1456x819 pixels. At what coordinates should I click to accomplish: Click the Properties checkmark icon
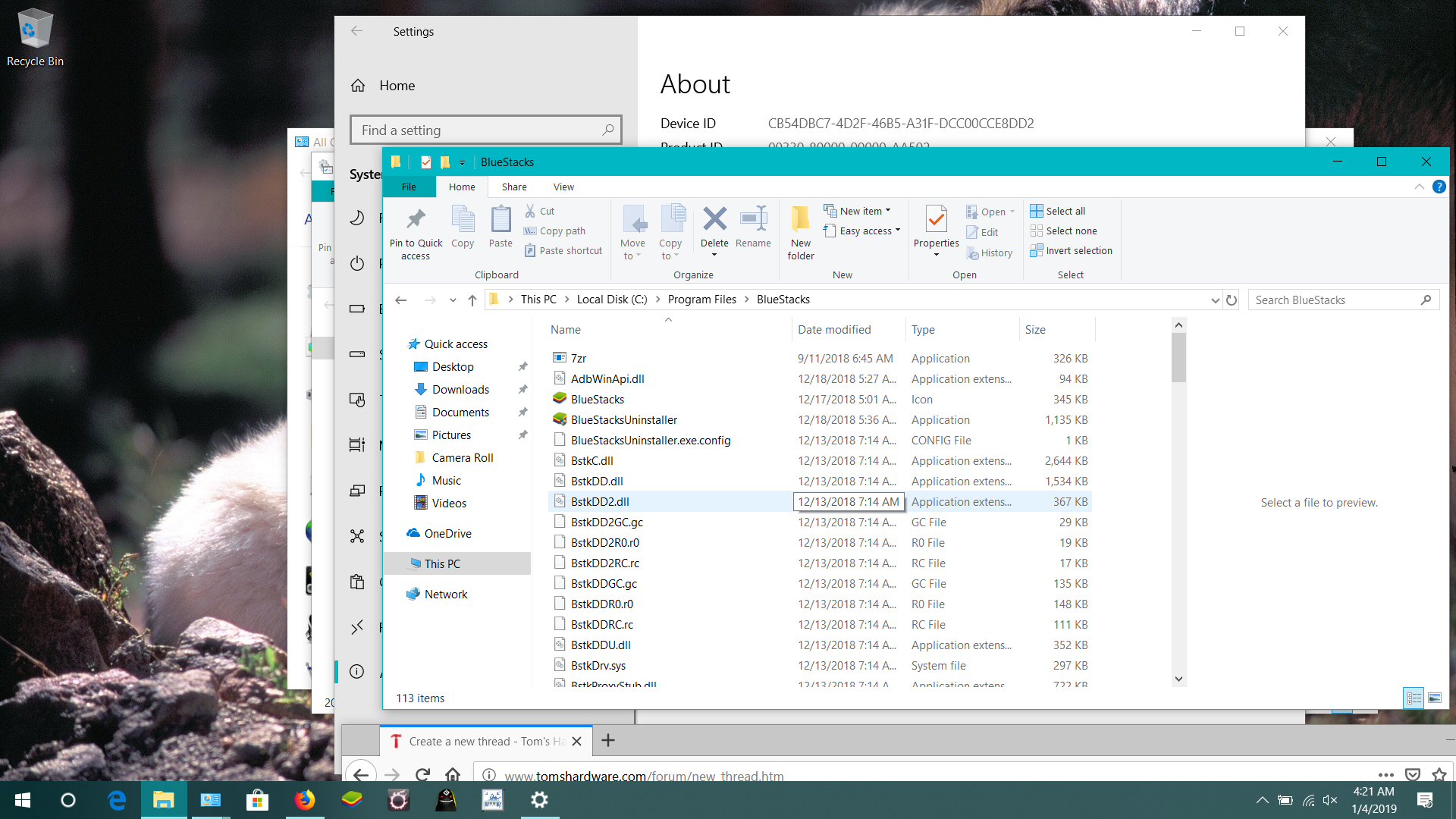click(x=936, y=220)
